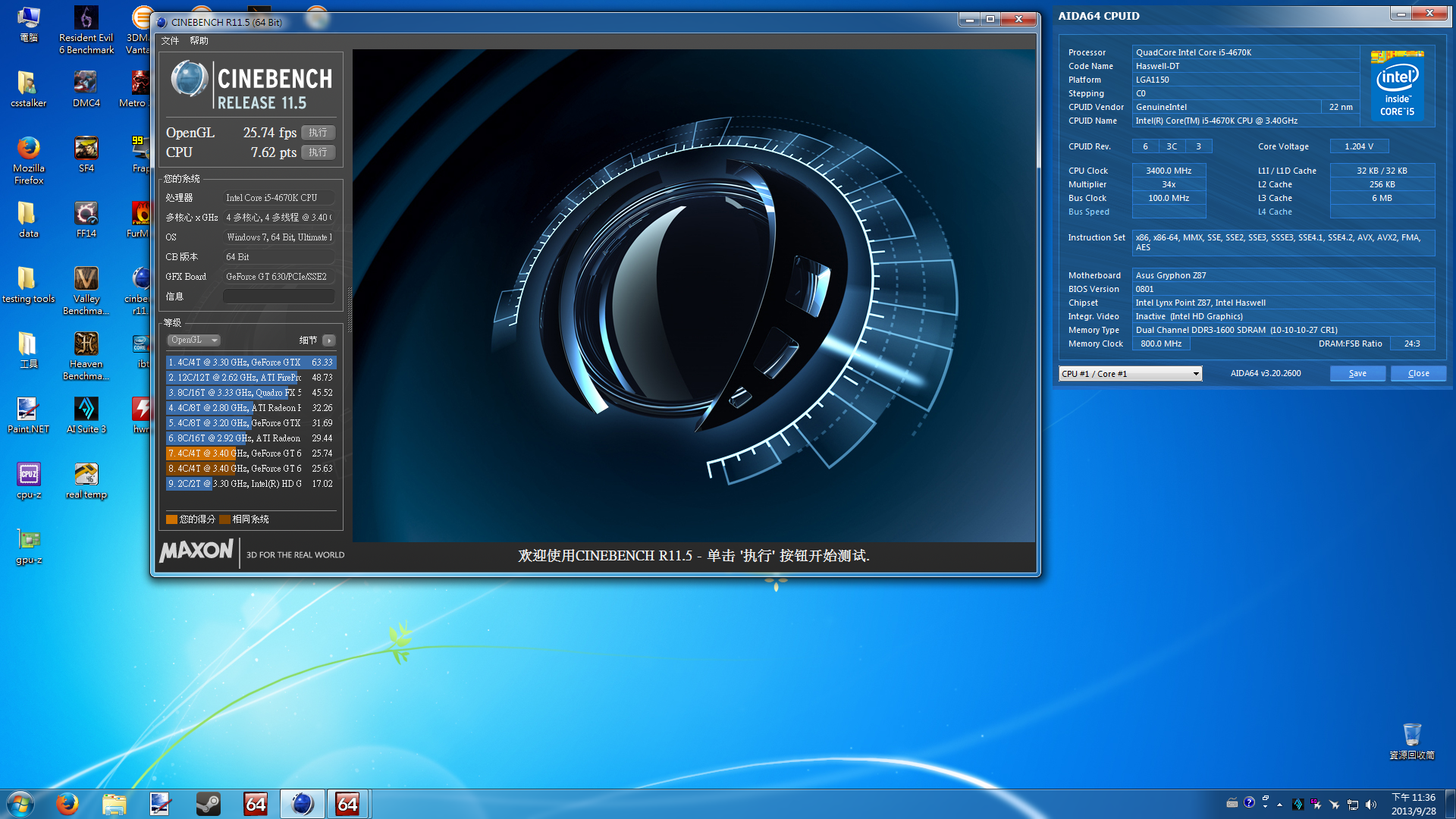1456x819 pixels.
Task: Launch Heaven Benchmark desktop shortcut
Action: click(x=86, y=345)
